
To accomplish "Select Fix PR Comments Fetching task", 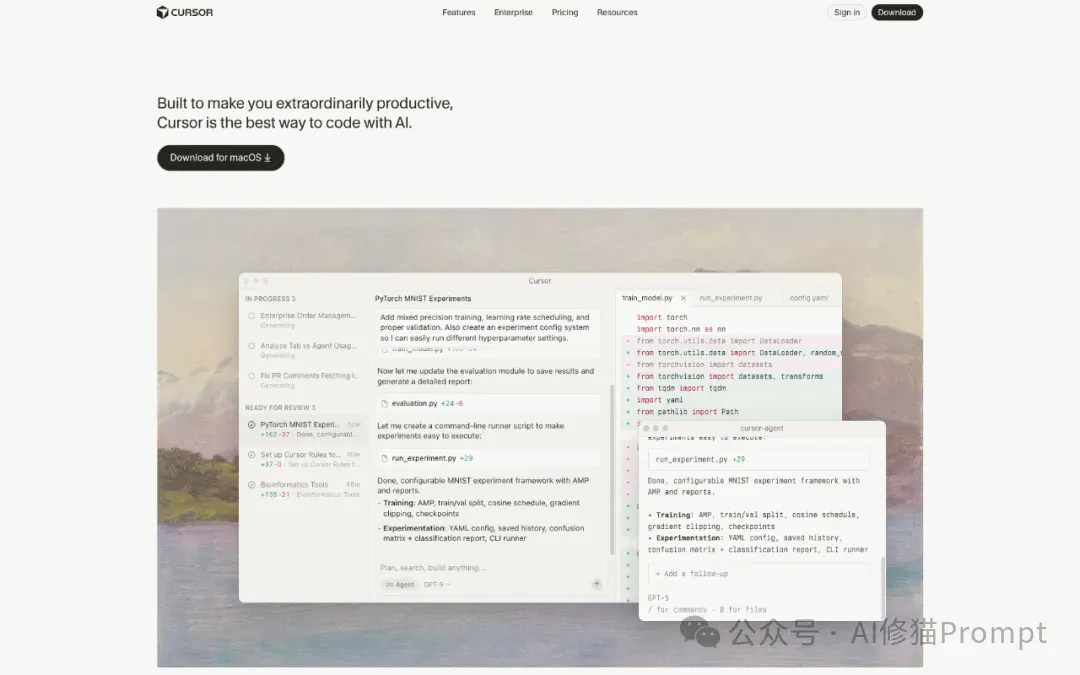I will tap(303, 380).
